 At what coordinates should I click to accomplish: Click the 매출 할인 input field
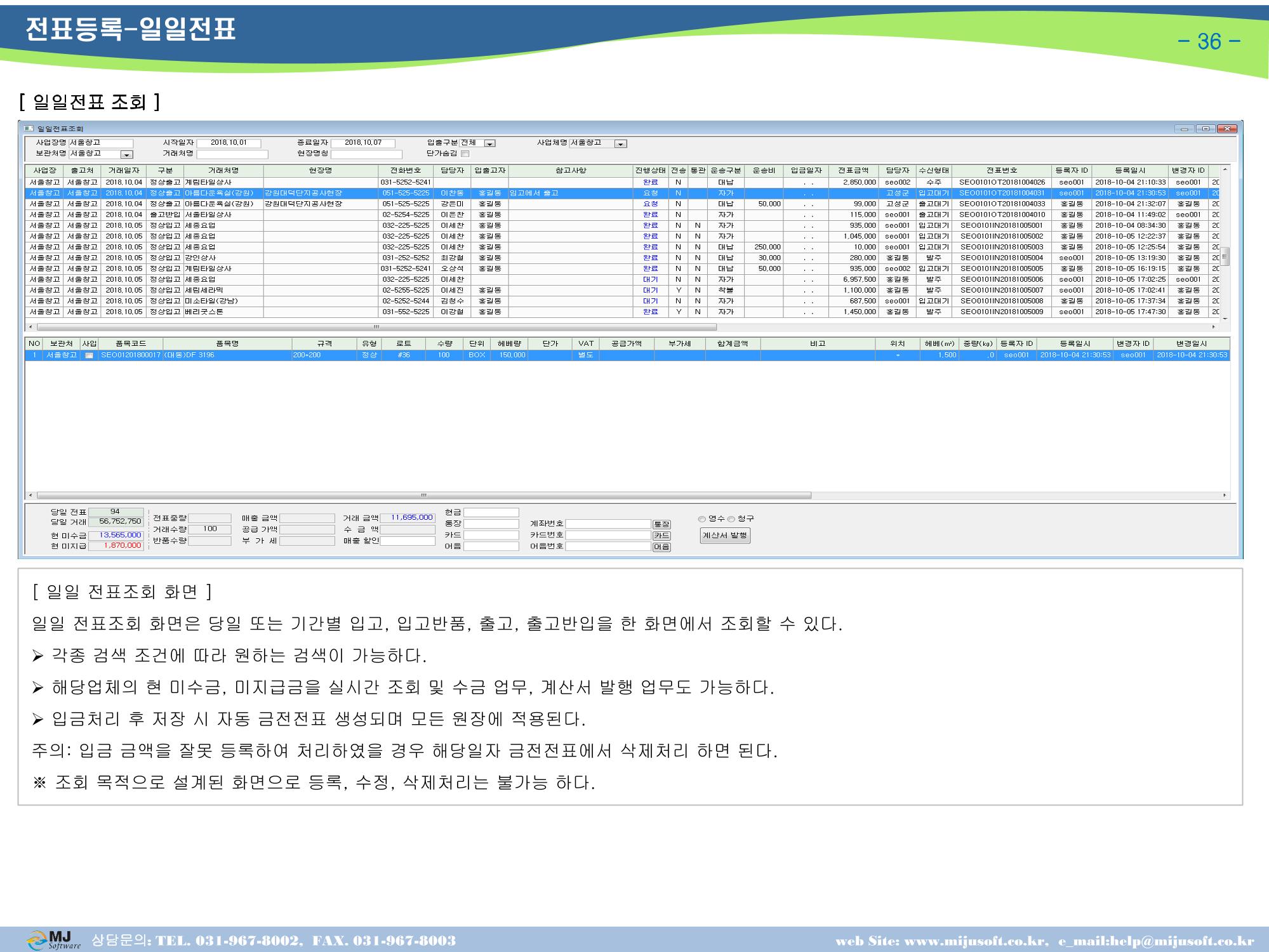pos(408,541)
